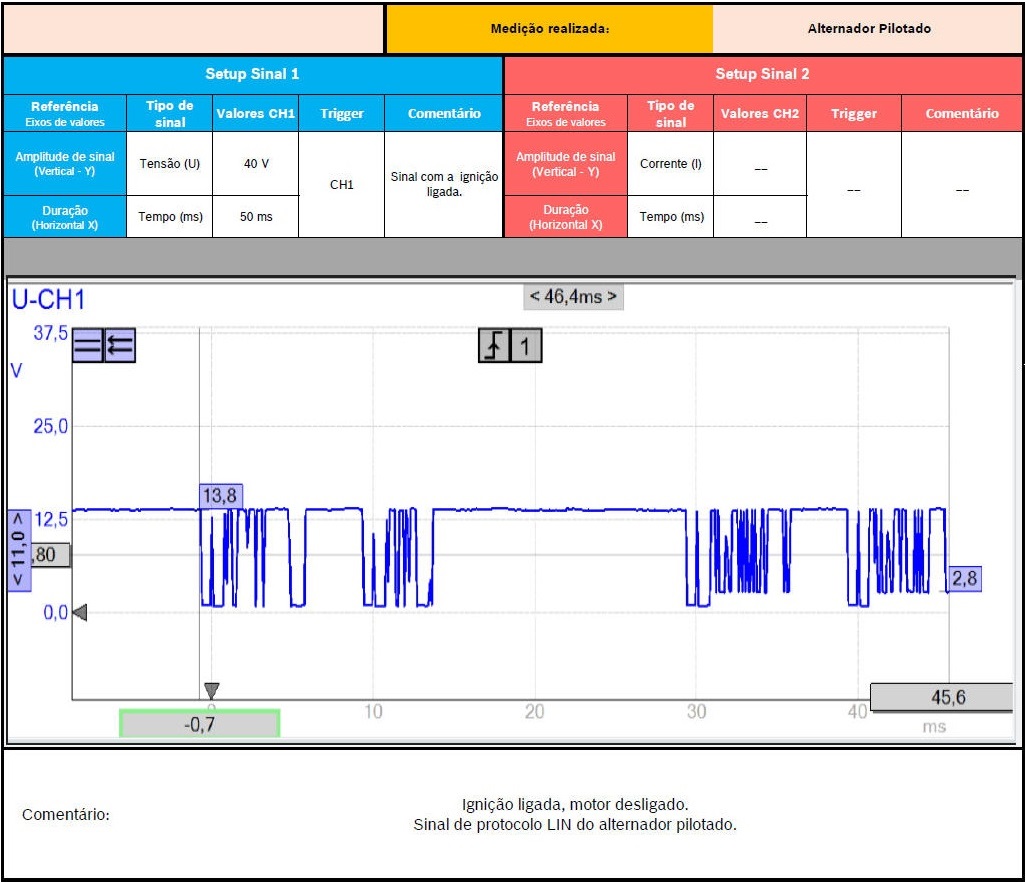The image size is (1027, 882).
Task: Click the Alternador Pilotado title cell
Action: 868,29
